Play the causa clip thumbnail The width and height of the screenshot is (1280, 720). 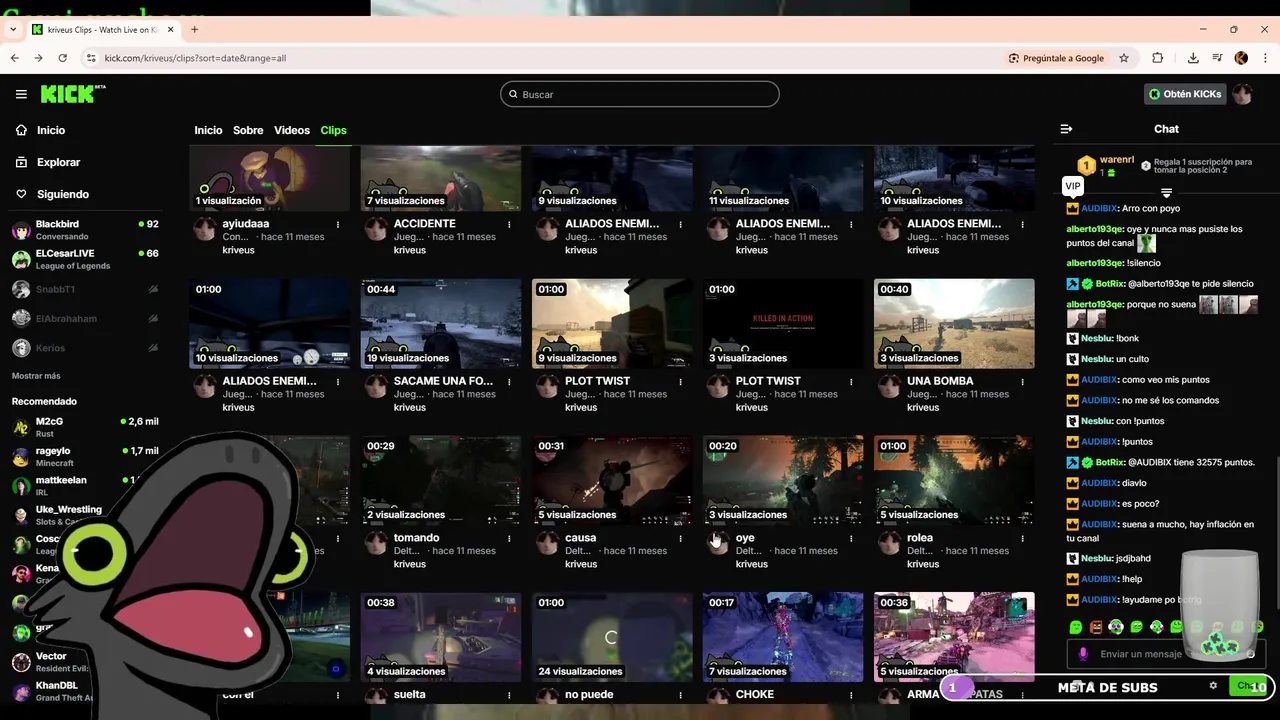click(612, 480)
